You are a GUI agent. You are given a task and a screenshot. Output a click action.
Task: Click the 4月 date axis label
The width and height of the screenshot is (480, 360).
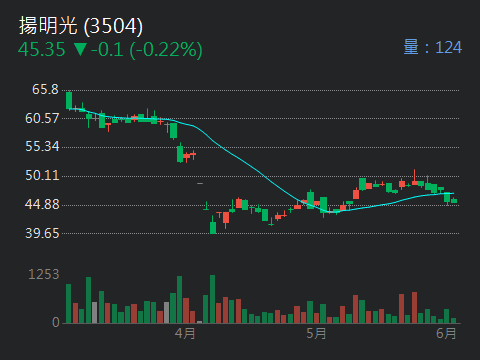click(x=185, y=333)
